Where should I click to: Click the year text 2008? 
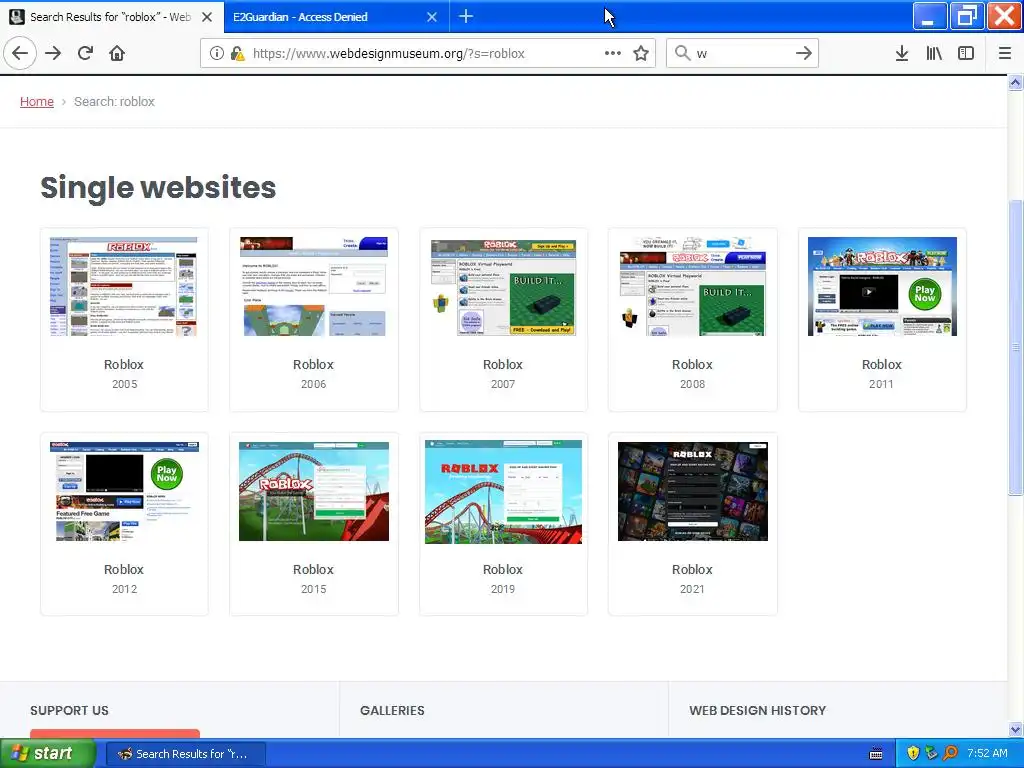click(692, 384)
